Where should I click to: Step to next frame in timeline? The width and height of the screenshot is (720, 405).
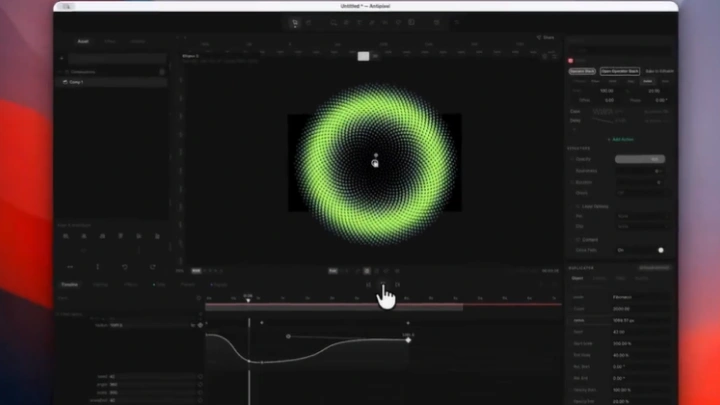397,285
